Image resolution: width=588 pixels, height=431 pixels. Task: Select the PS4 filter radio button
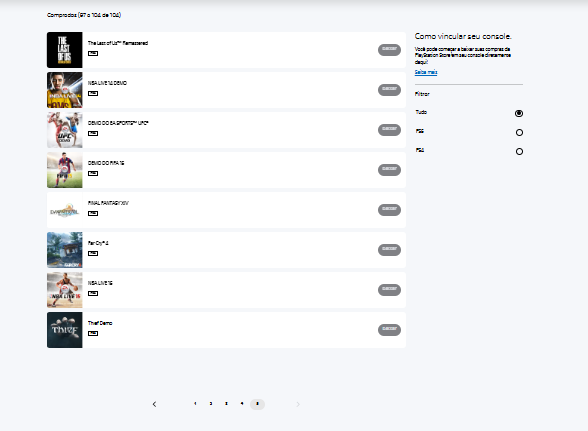519,152
